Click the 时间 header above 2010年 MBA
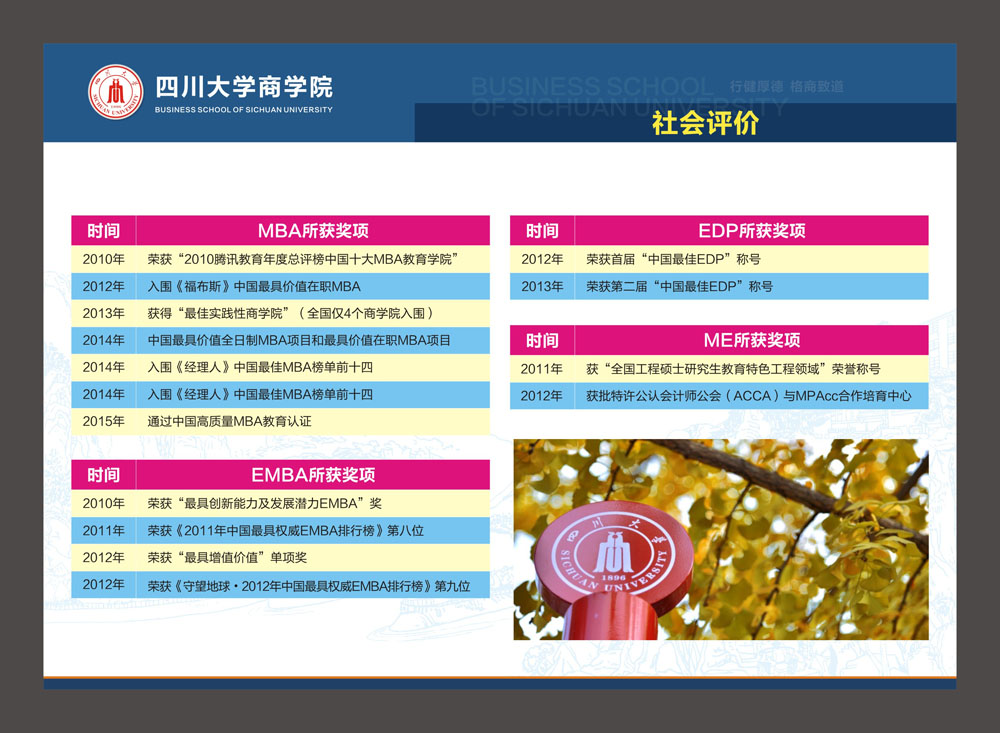The width and height of the screenshot is (1000, 733). pos(103,230)
